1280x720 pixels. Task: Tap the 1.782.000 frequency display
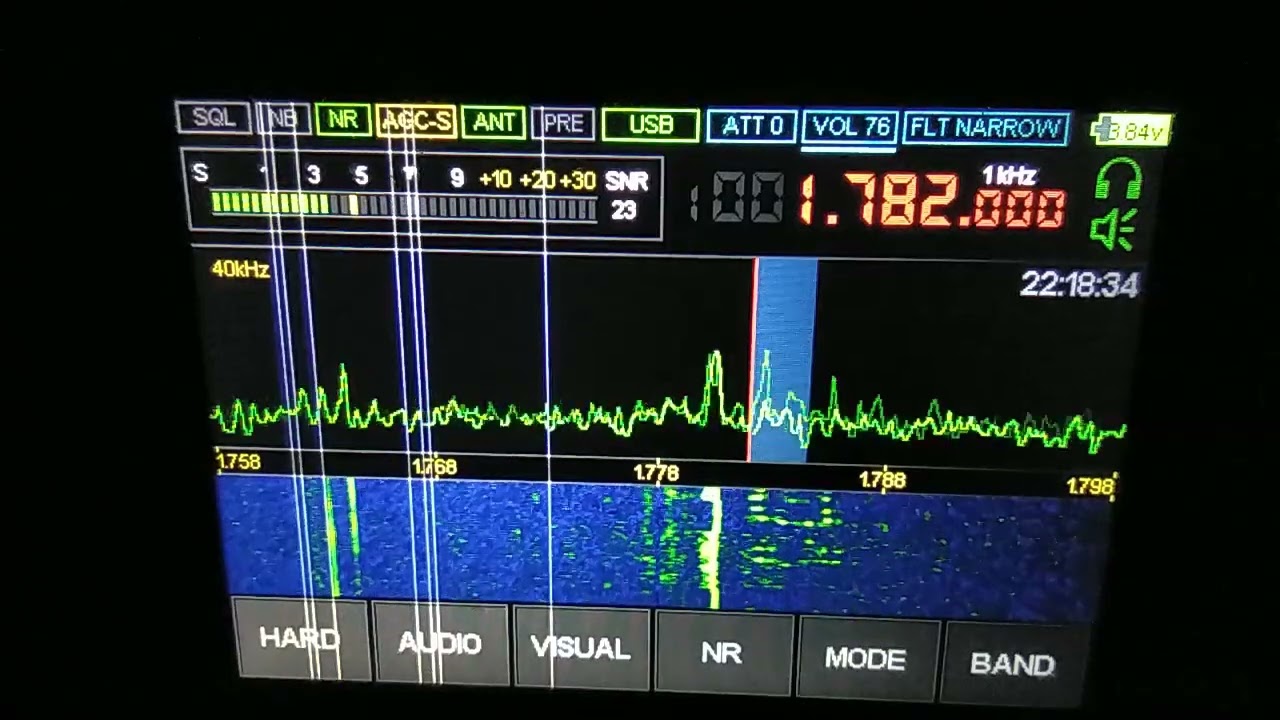pos(932,203)
